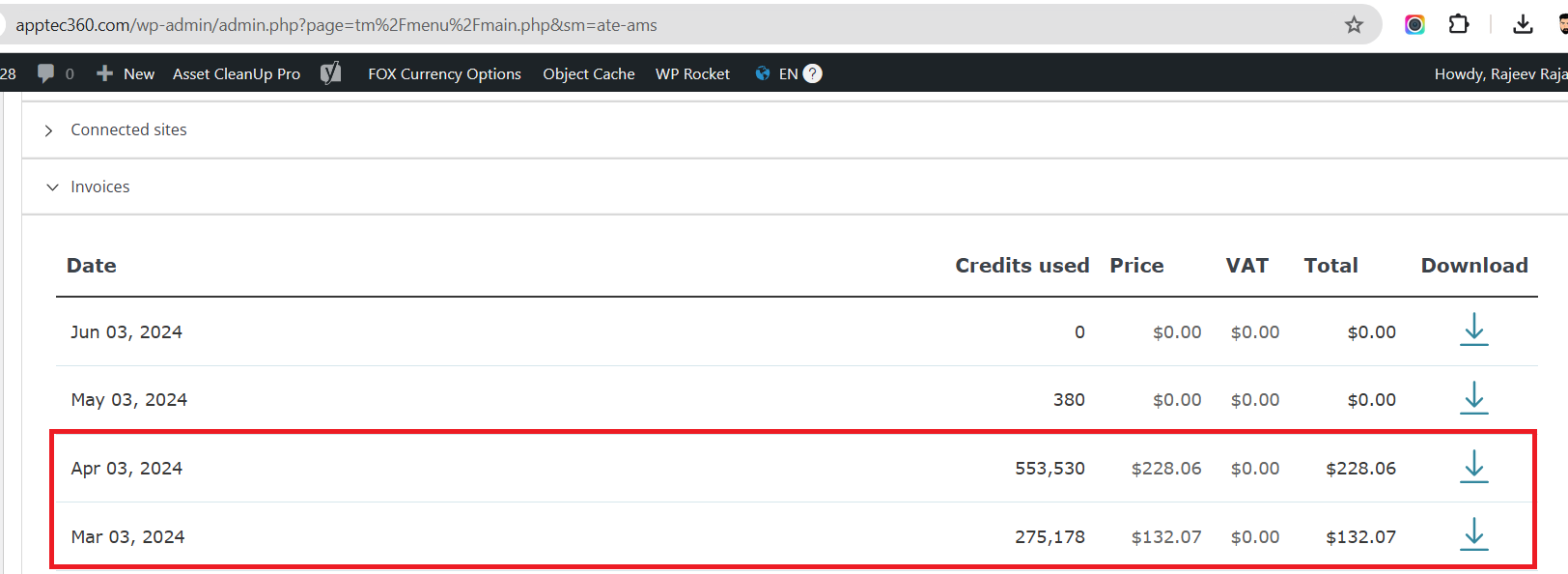Click the comments bubble in admin bar
1568x574 pixels.
(45, 73)
